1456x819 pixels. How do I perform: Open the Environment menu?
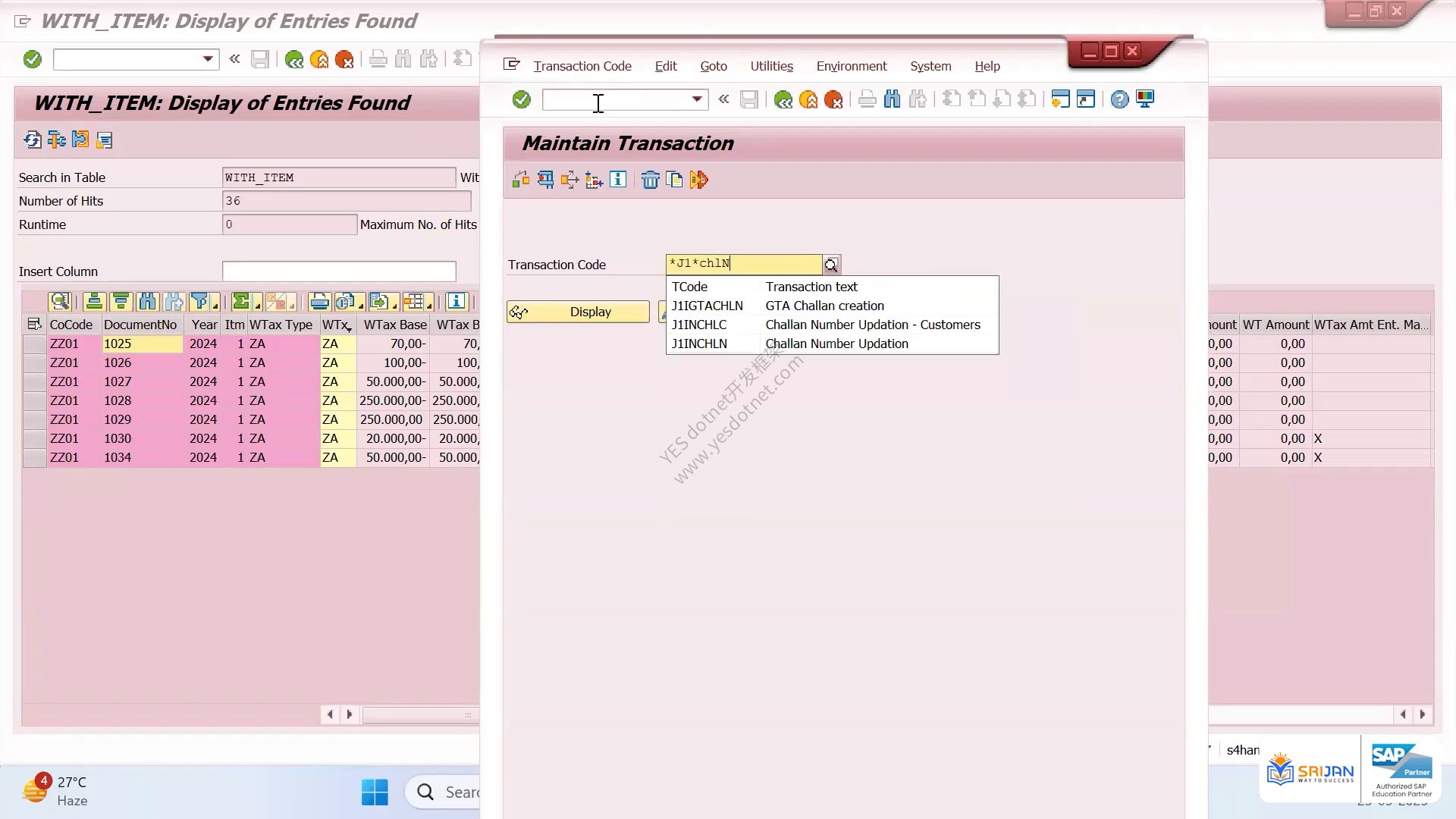(x=851, y=66)
